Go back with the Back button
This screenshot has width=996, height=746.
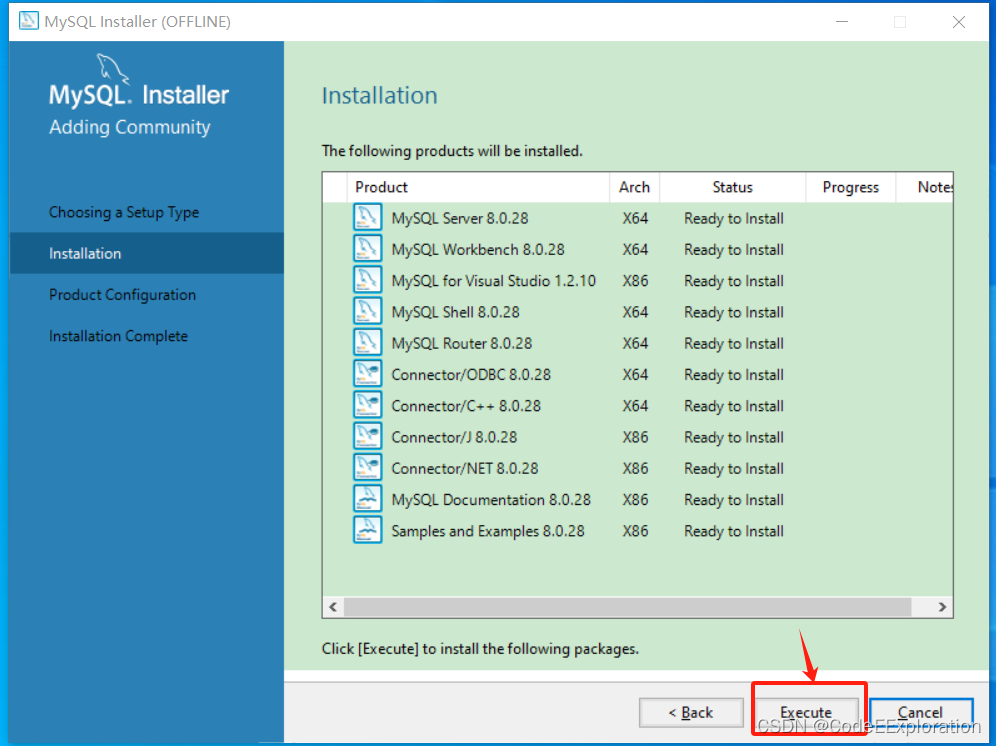tap(691, 712)
